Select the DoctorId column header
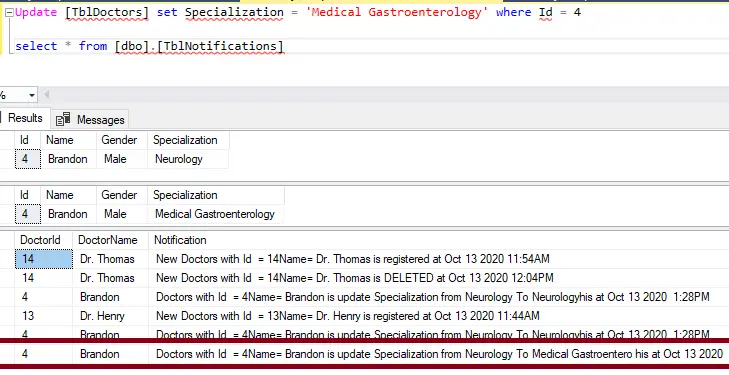The height and width of the screenshot is (375, 729). [x=44, y=240]
